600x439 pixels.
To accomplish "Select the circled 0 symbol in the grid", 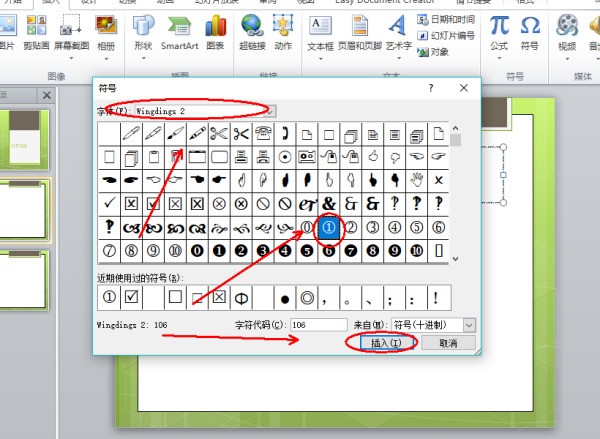I will [307, 228].
